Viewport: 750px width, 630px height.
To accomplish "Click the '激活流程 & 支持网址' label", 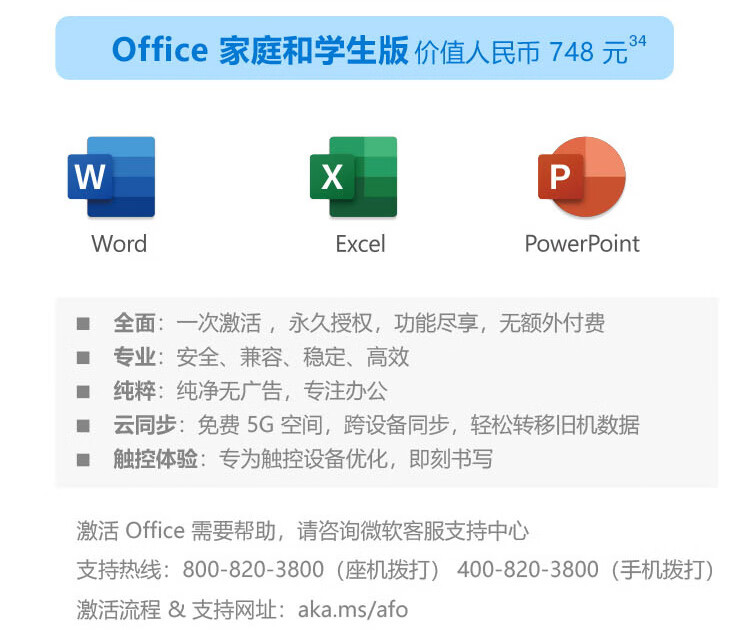I will (x=176, y=610).
